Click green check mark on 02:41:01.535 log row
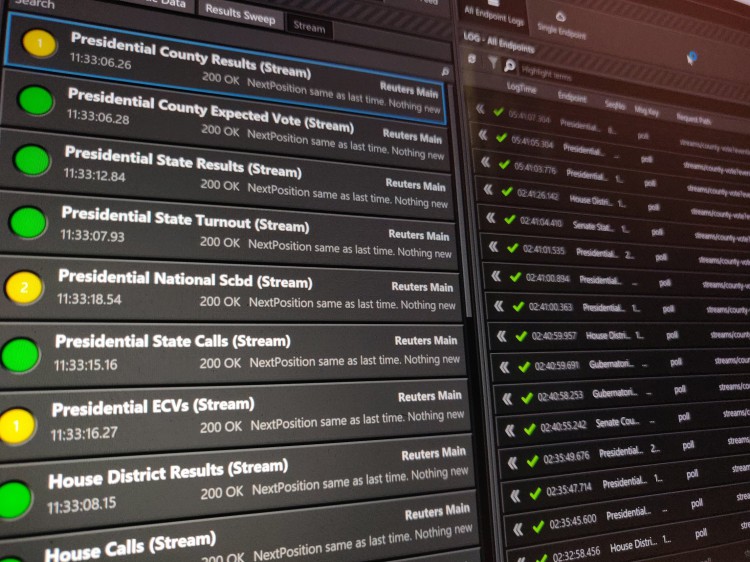 (513, 248)
